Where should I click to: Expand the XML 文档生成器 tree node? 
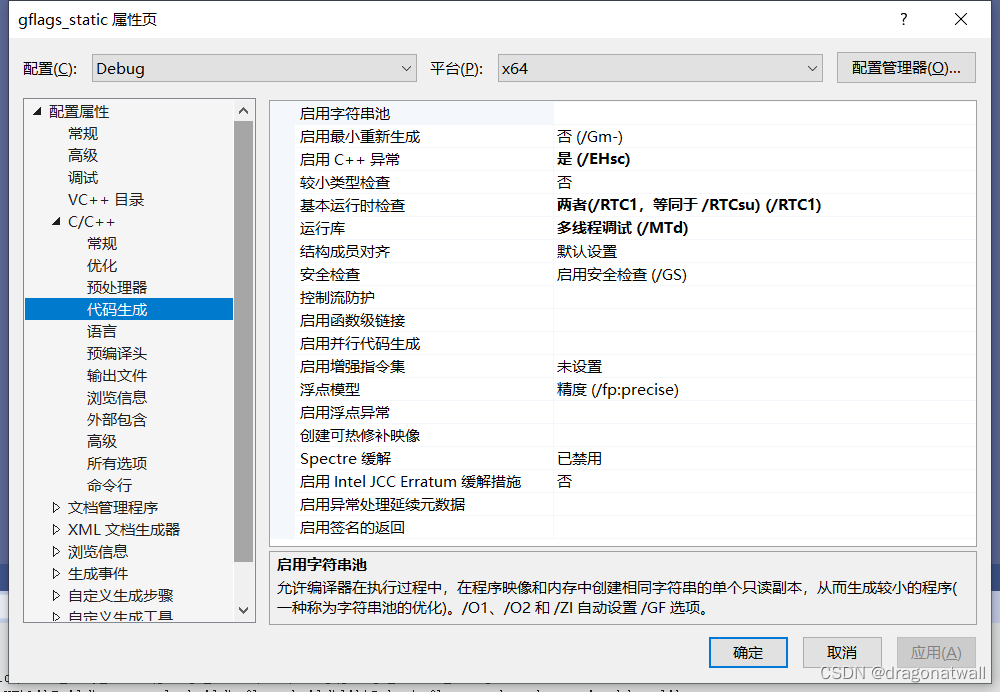[x=56, y=529]
